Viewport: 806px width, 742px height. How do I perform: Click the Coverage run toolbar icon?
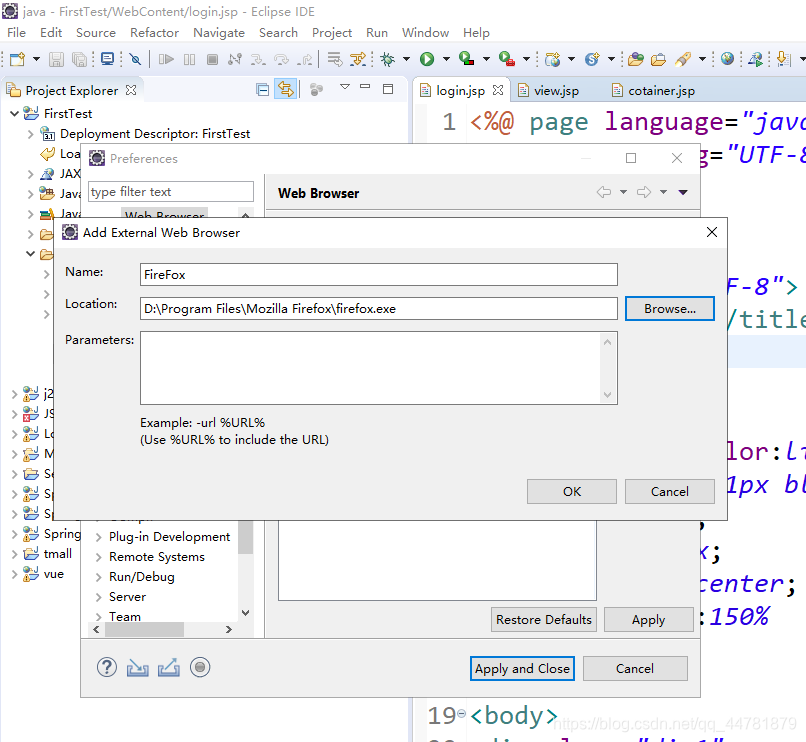(x=466, y=59)
